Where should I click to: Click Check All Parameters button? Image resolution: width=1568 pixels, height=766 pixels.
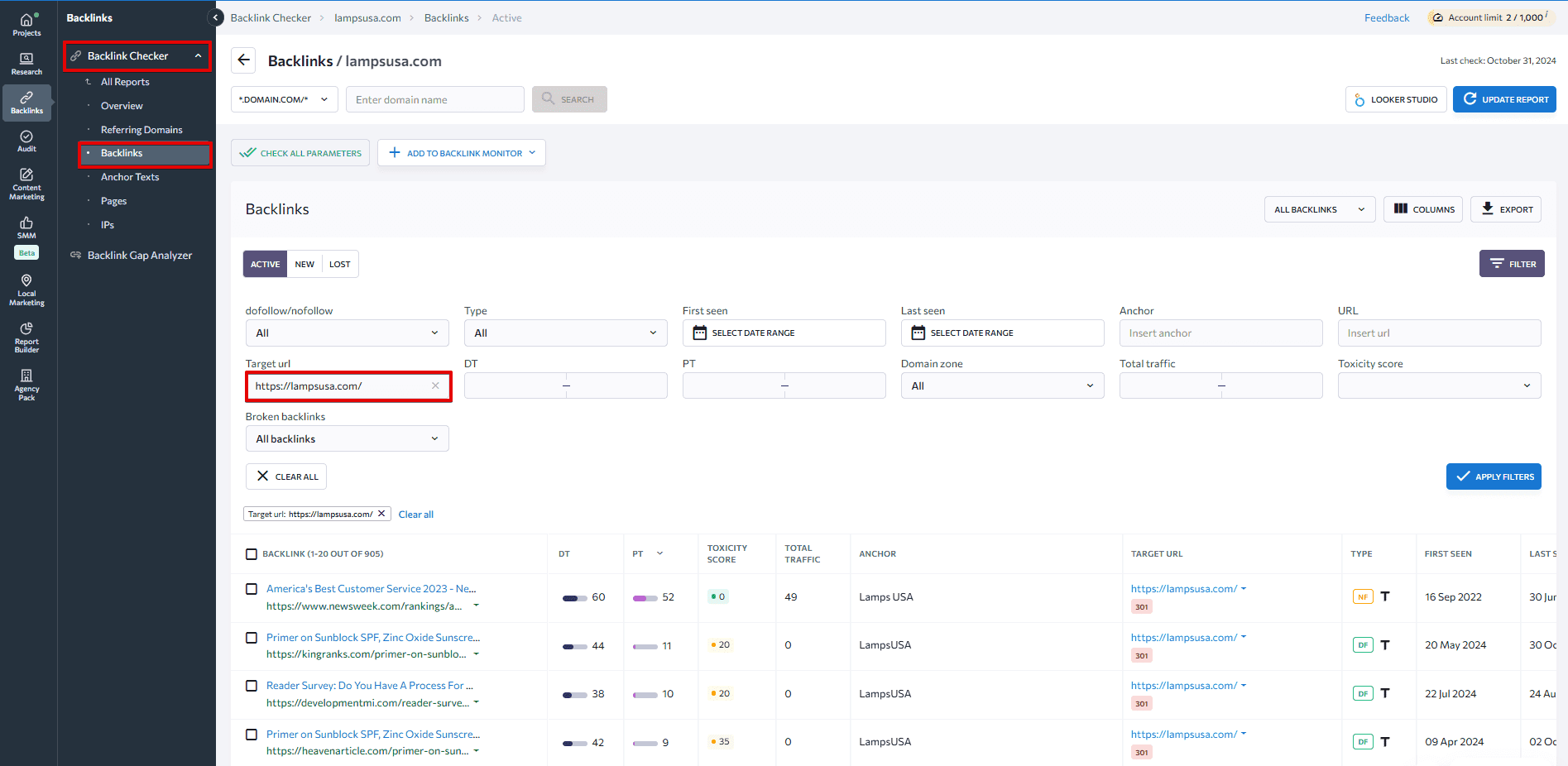click(x=300, y=153)
